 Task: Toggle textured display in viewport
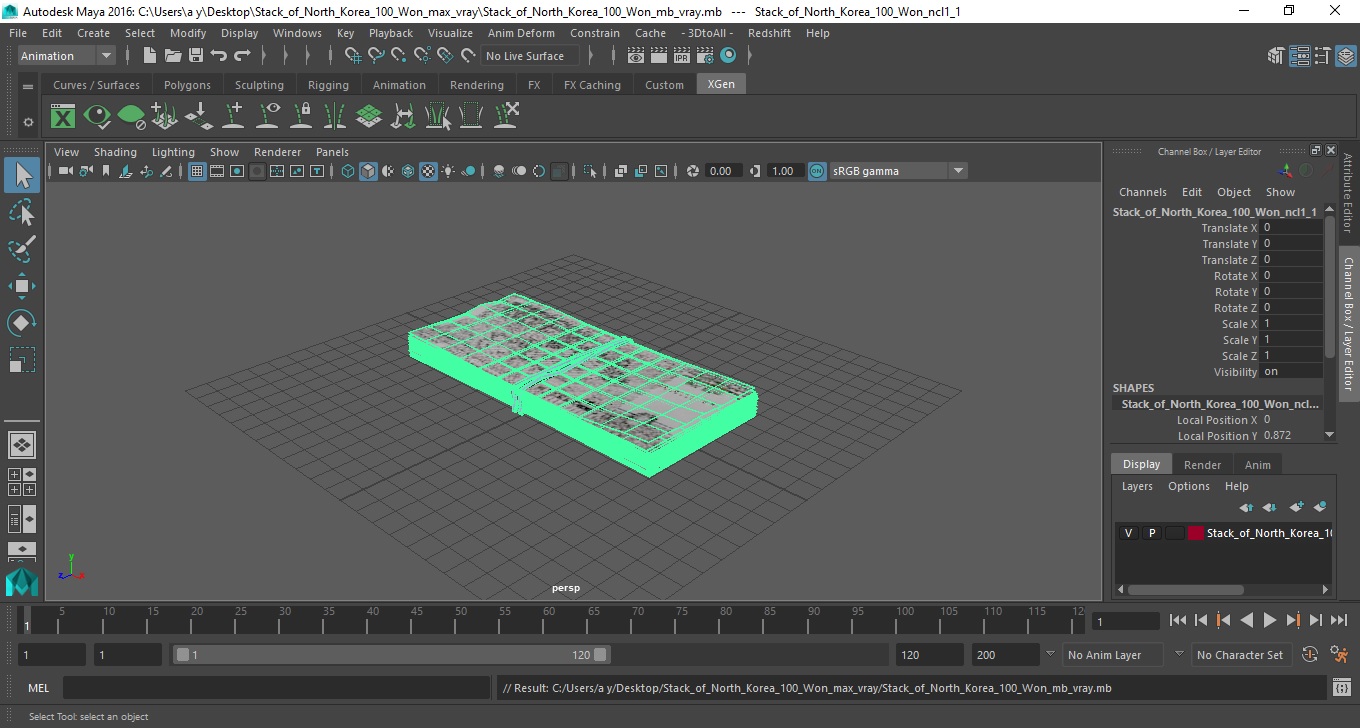point(428,171)
